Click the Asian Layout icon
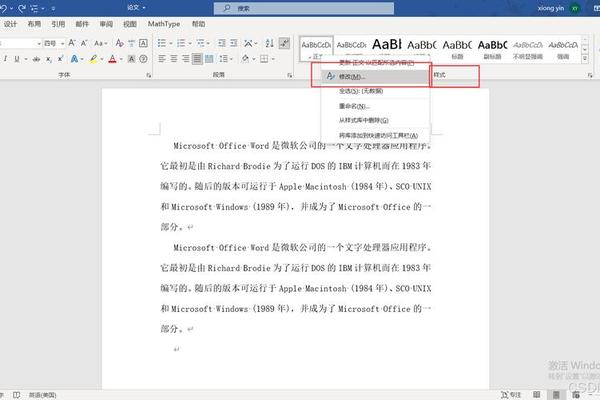The height and width of the screenshot is (400, 600). [x=248, y=43]
